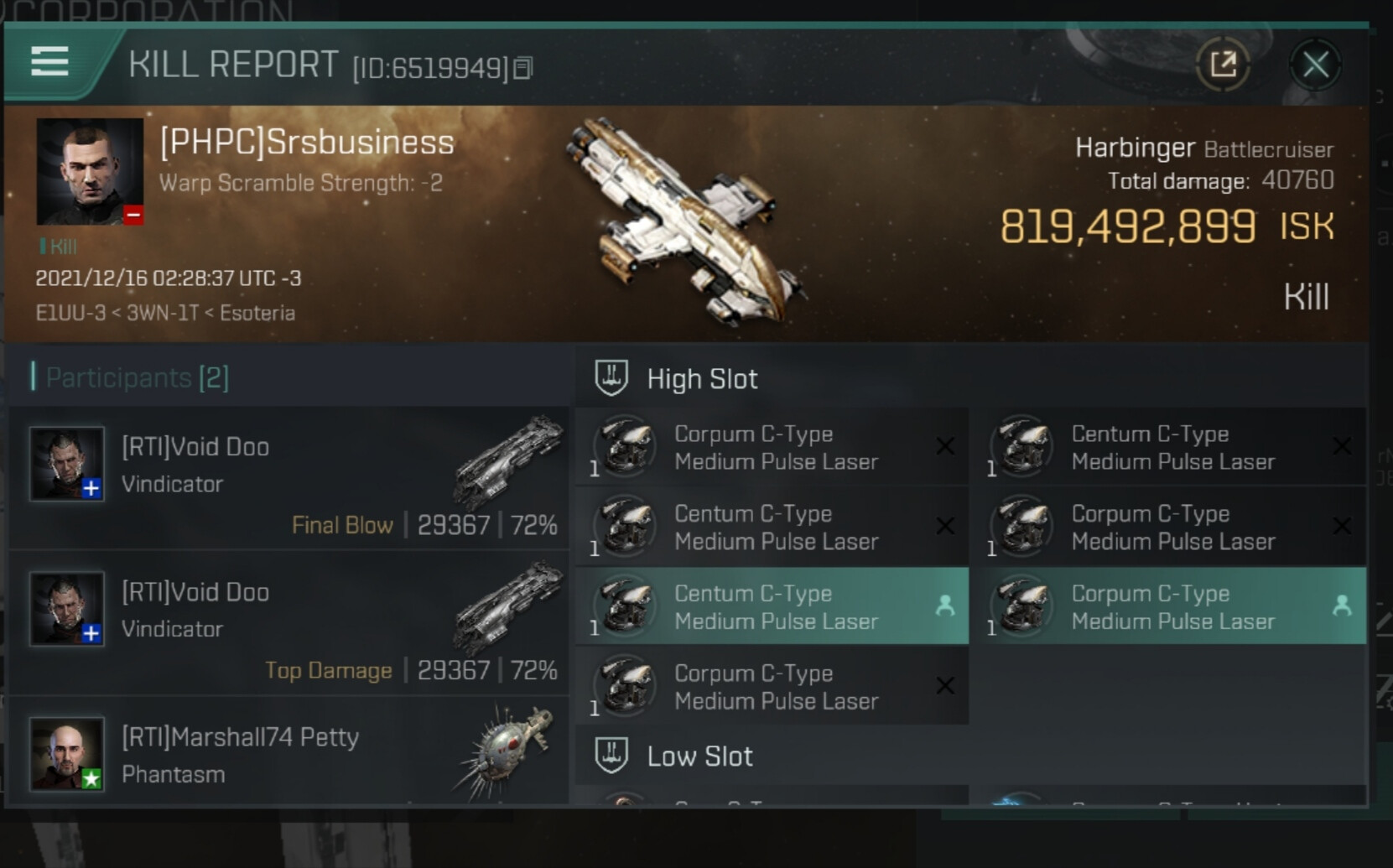Open the hamburger menu
The image size is (1393, 868).
(x=49, y=61)
